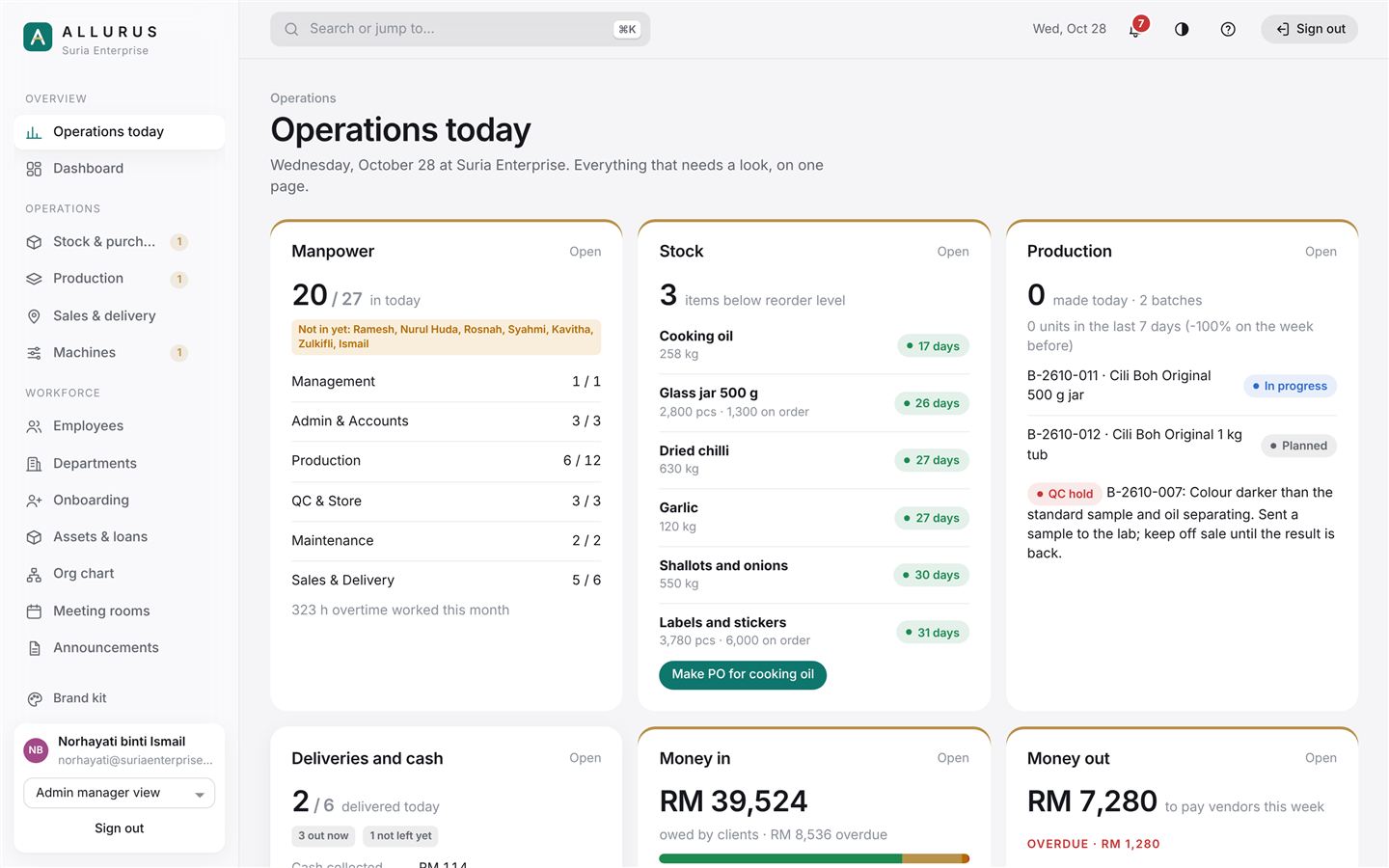Click the Machines sliders icon

coord(34,353)
